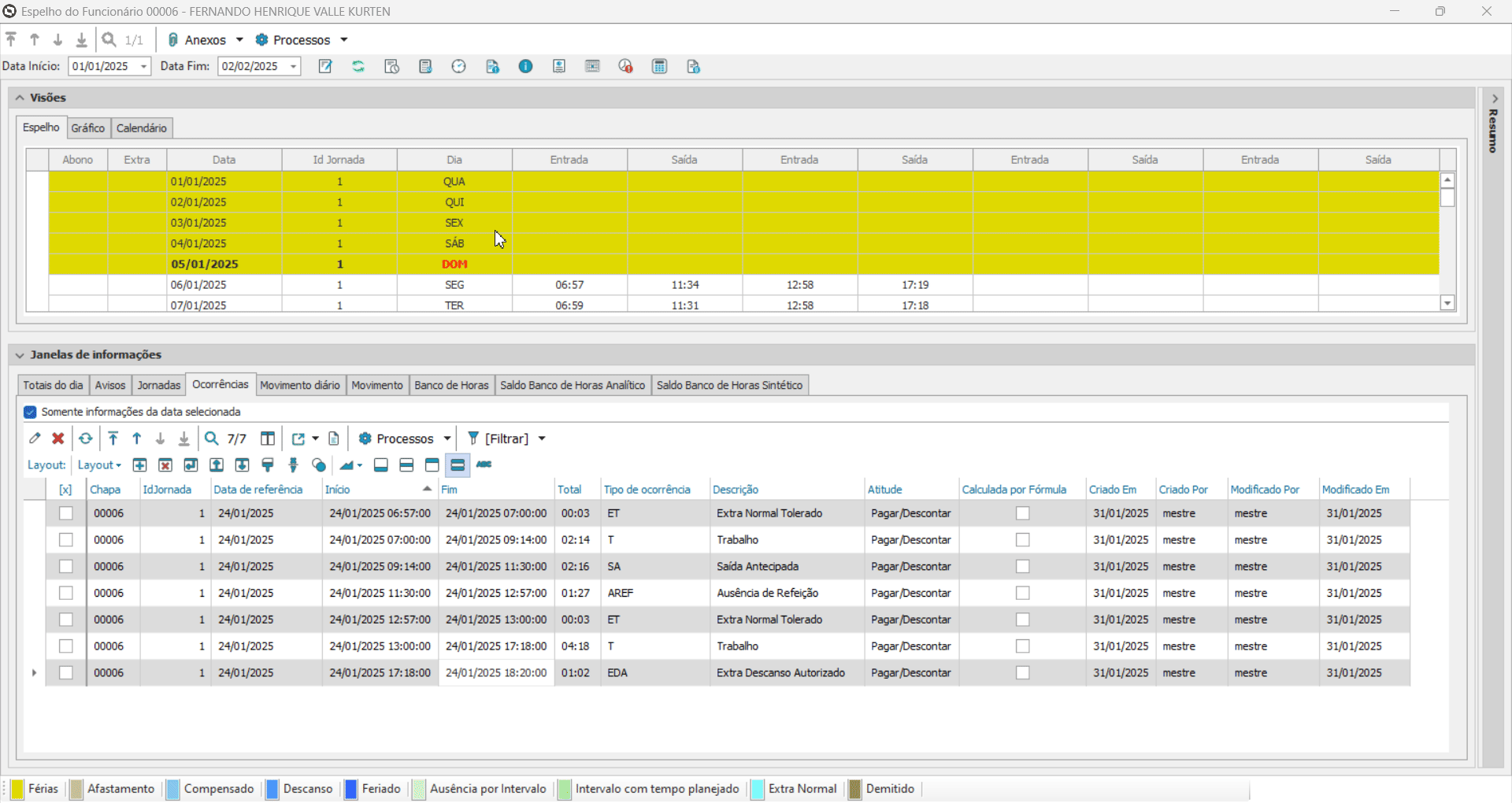Click the Processos button in Ocorrências toolbar
Viewport: 1512px width, 803px height.
click(x=397, y=439)
